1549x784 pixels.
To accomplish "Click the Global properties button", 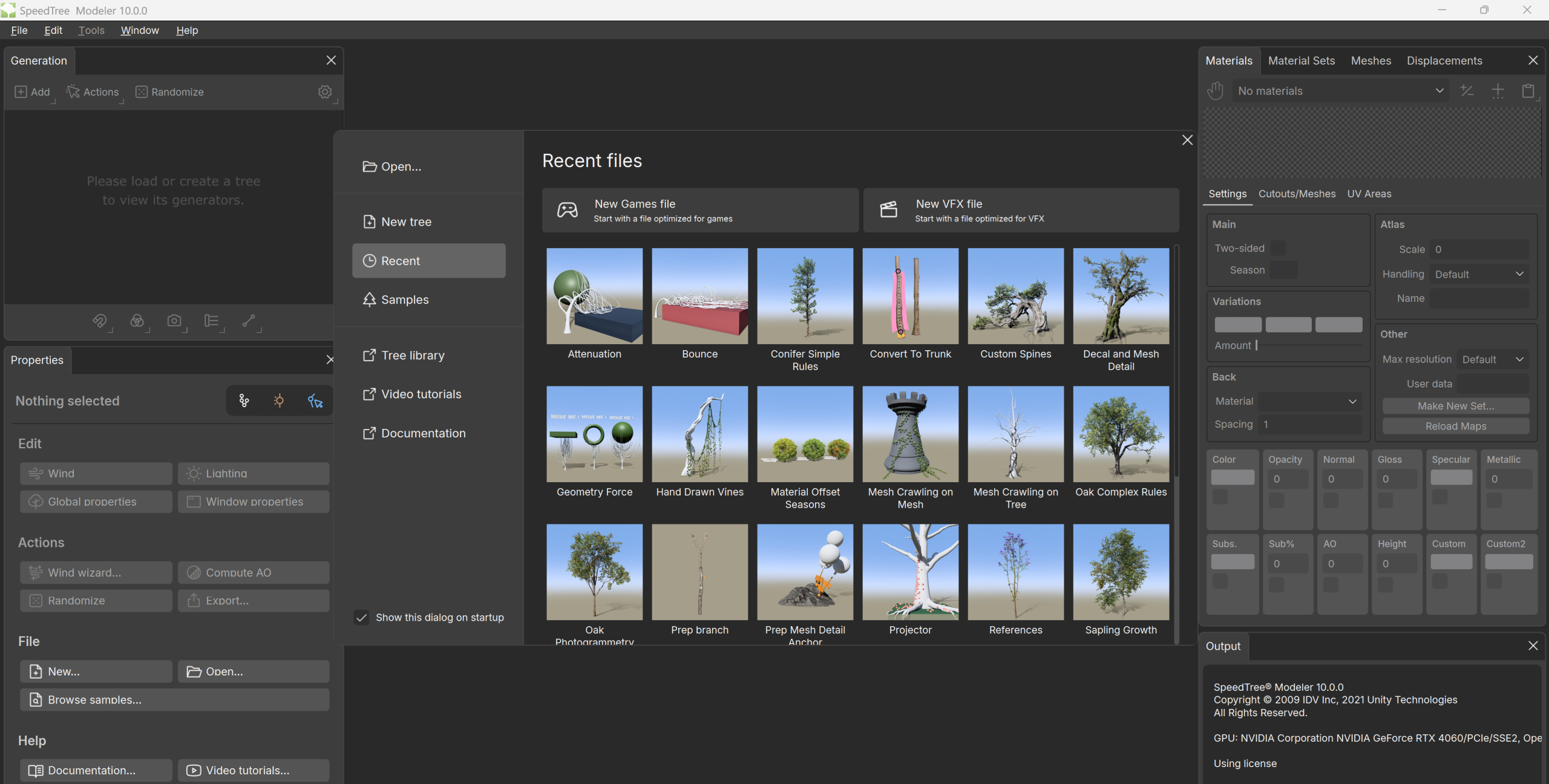I will coord(96,501).
